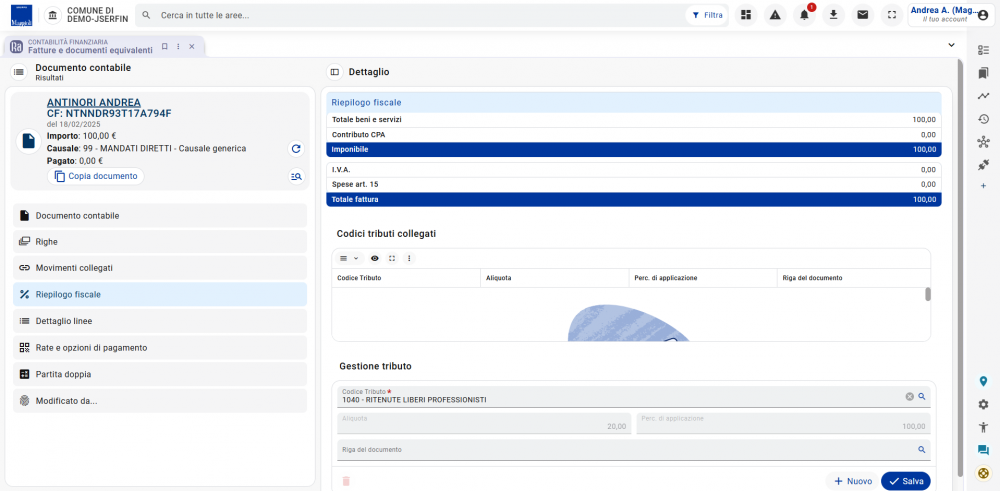
Task: Click the Maggioli logo
Action: click(x=22, y=15)
